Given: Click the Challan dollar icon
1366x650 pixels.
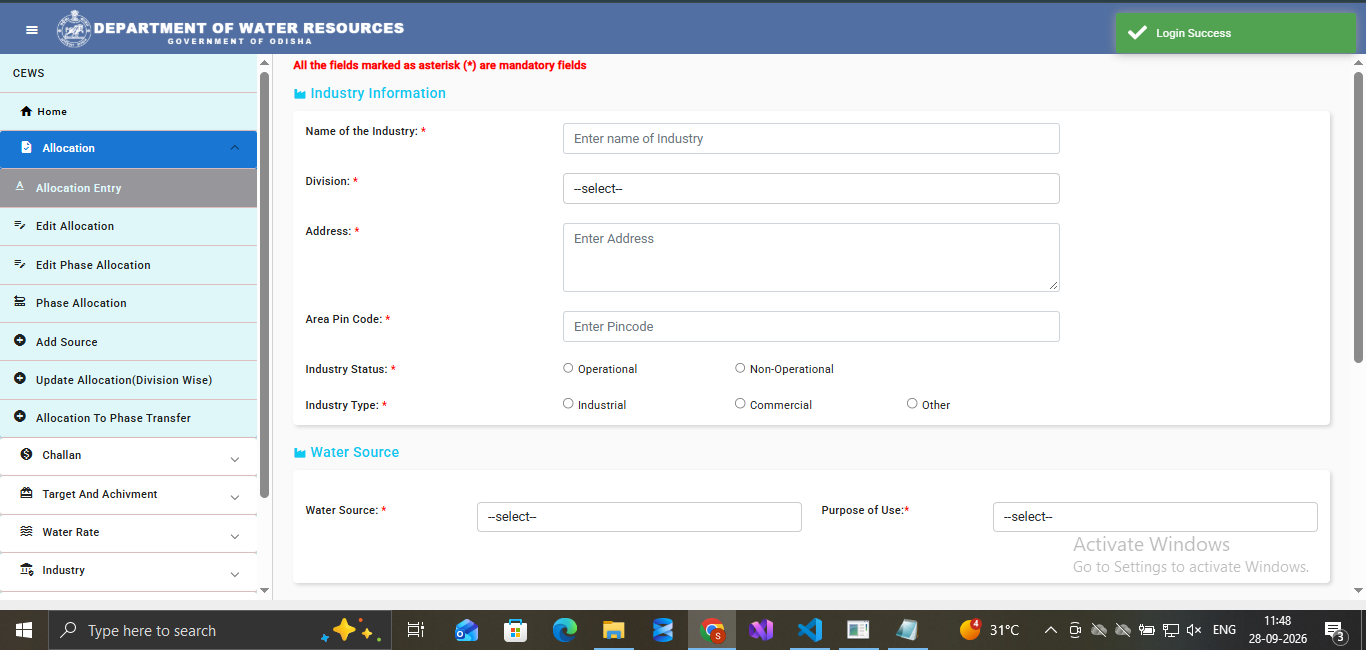Looking at the screenshot, I should coord(26,455).
